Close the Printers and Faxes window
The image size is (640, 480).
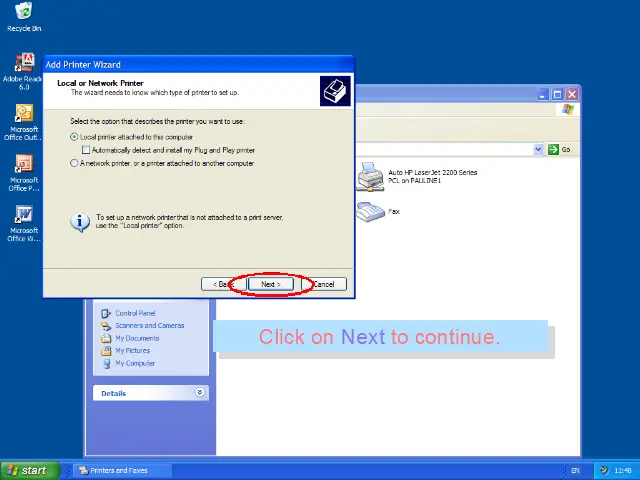[x=572, y=95]
